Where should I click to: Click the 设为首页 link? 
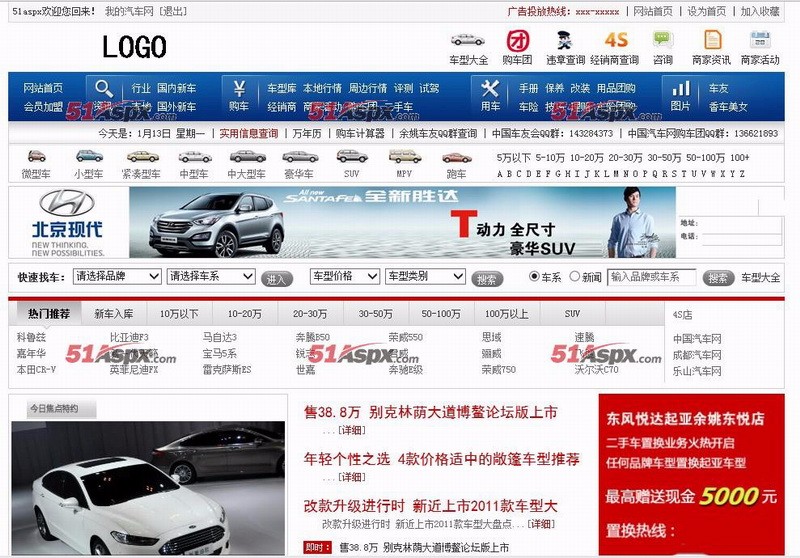click(x=707, y=11)
